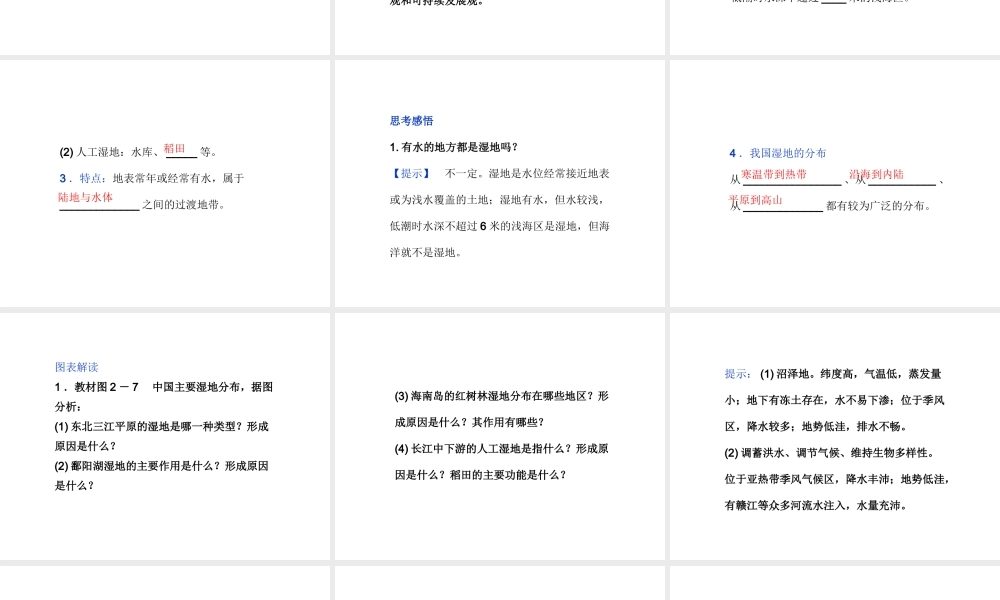Select the bottom-right 沼泽地 answer slide

[x=833, y=435]
